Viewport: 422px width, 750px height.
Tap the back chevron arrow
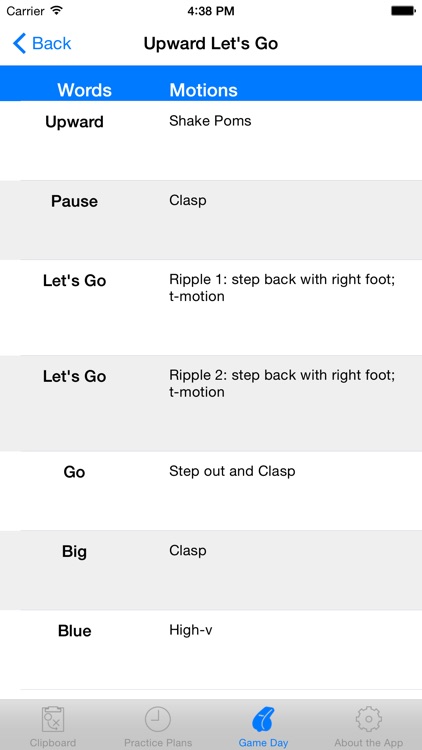point(19,44)
